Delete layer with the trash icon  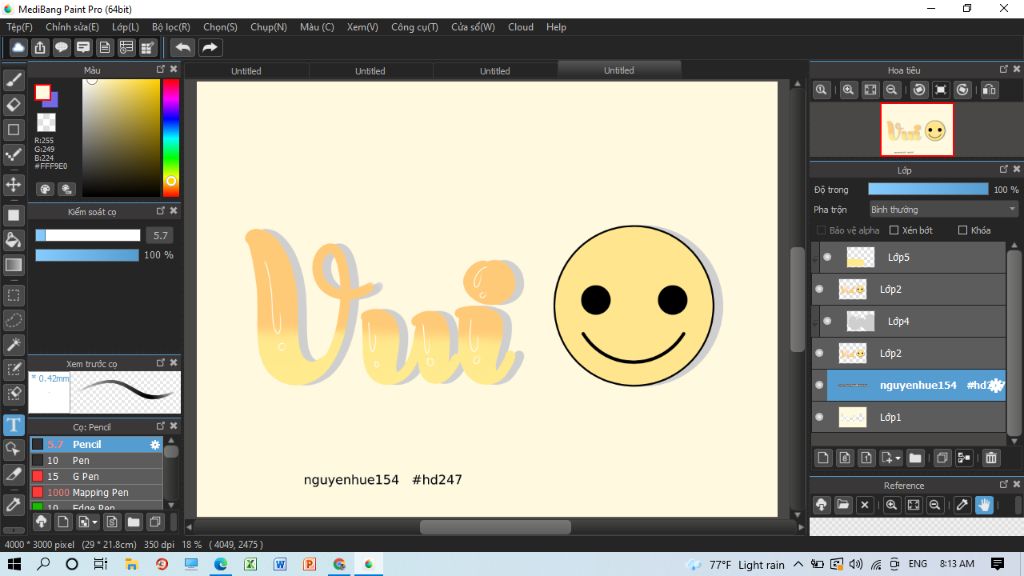coord(991,458)
